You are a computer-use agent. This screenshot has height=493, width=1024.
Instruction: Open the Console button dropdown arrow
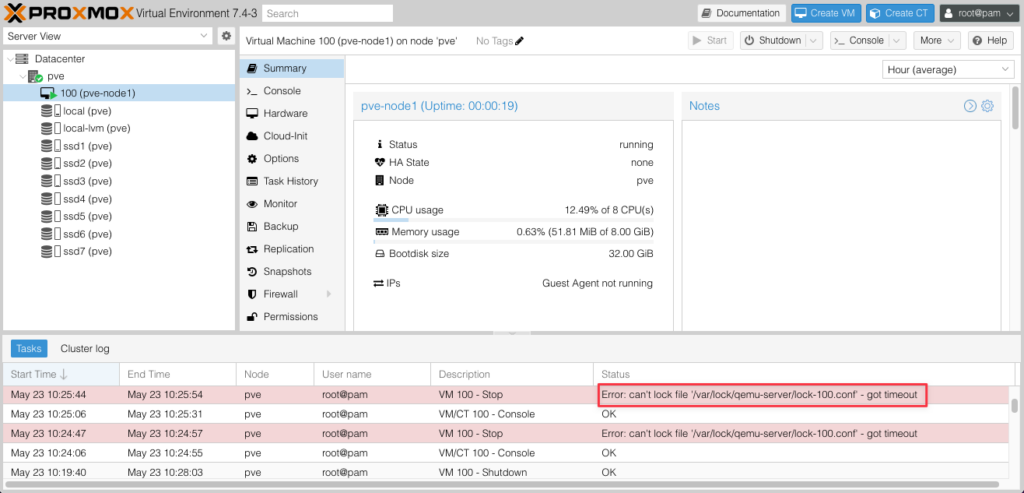[898, 40]
